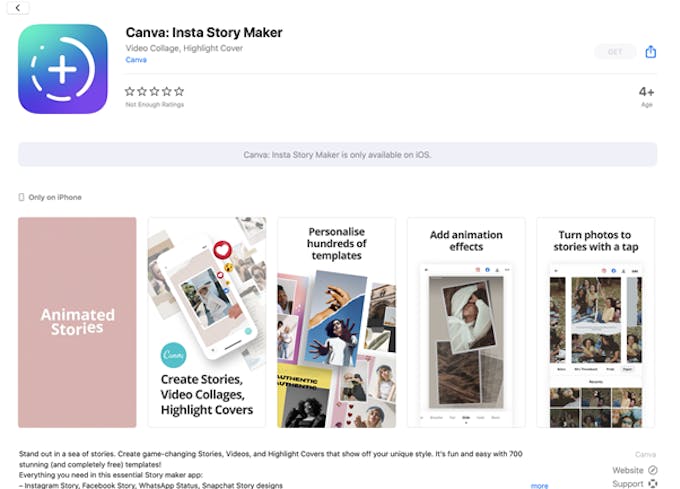Open the Personalise hundreds of templates screenshot
This screenshot has height=489, width=680.
coord(337,323)
